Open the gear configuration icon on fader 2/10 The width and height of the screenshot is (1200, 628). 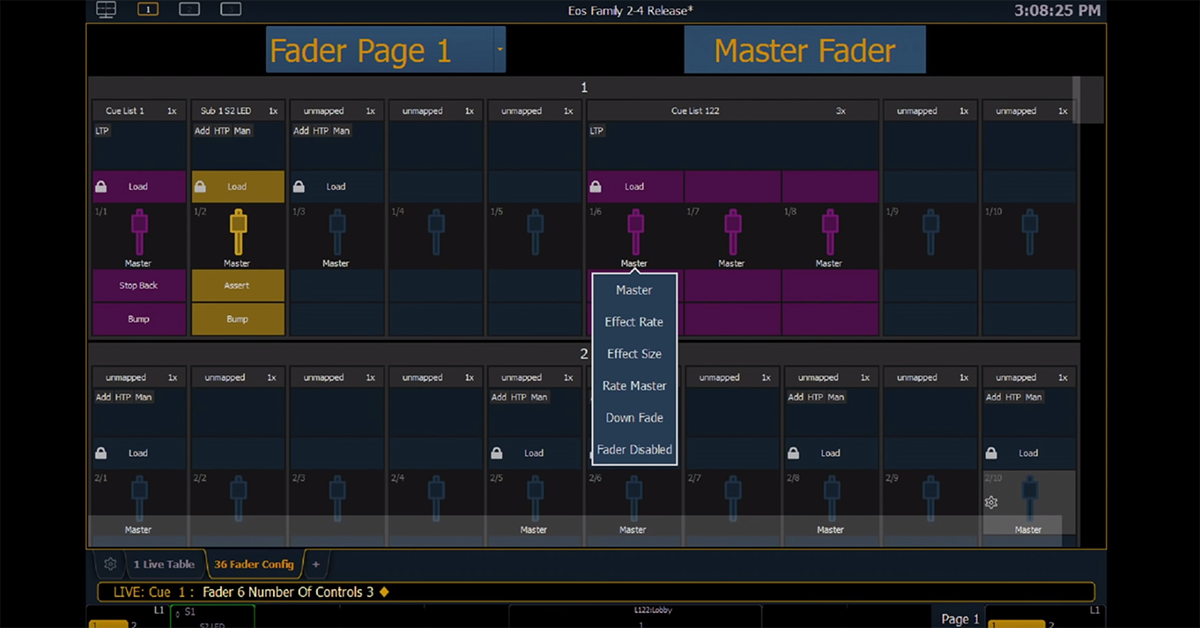[991, 503]
